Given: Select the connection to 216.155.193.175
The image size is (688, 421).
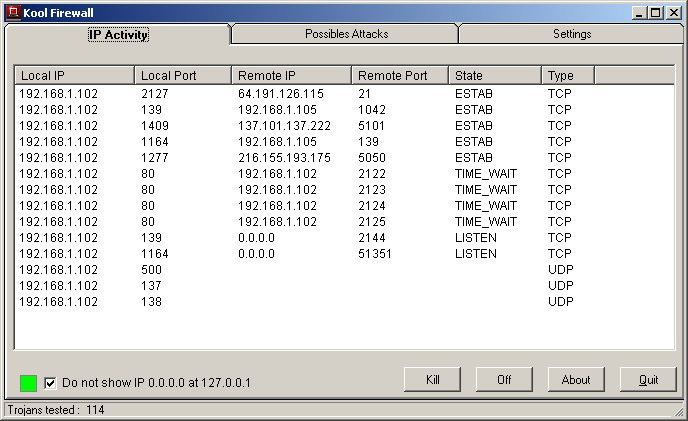Looking at the screenshot, I should point(344,158).
